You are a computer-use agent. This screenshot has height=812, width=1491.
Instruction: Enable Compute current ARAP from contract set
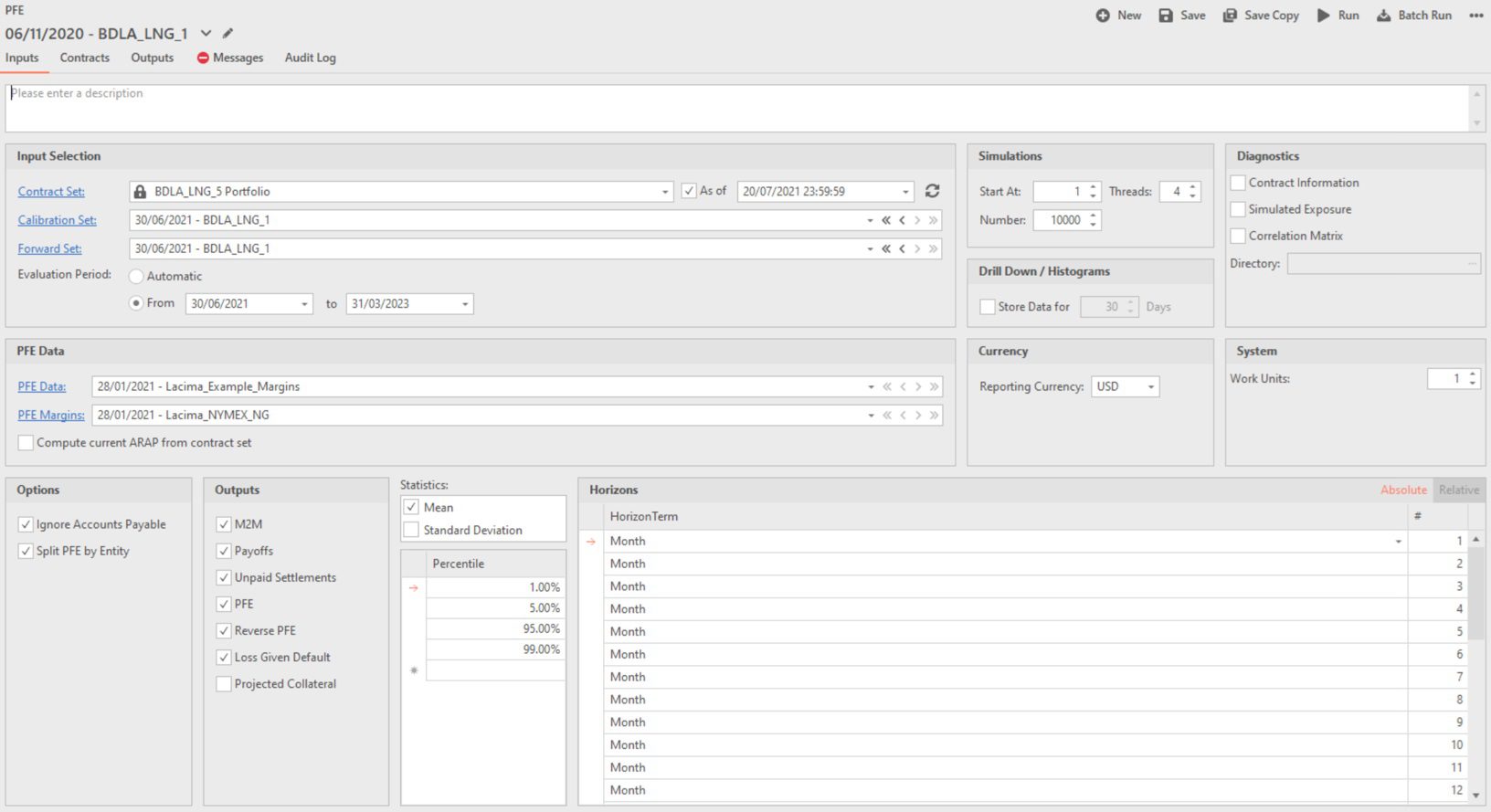[26, 442]
